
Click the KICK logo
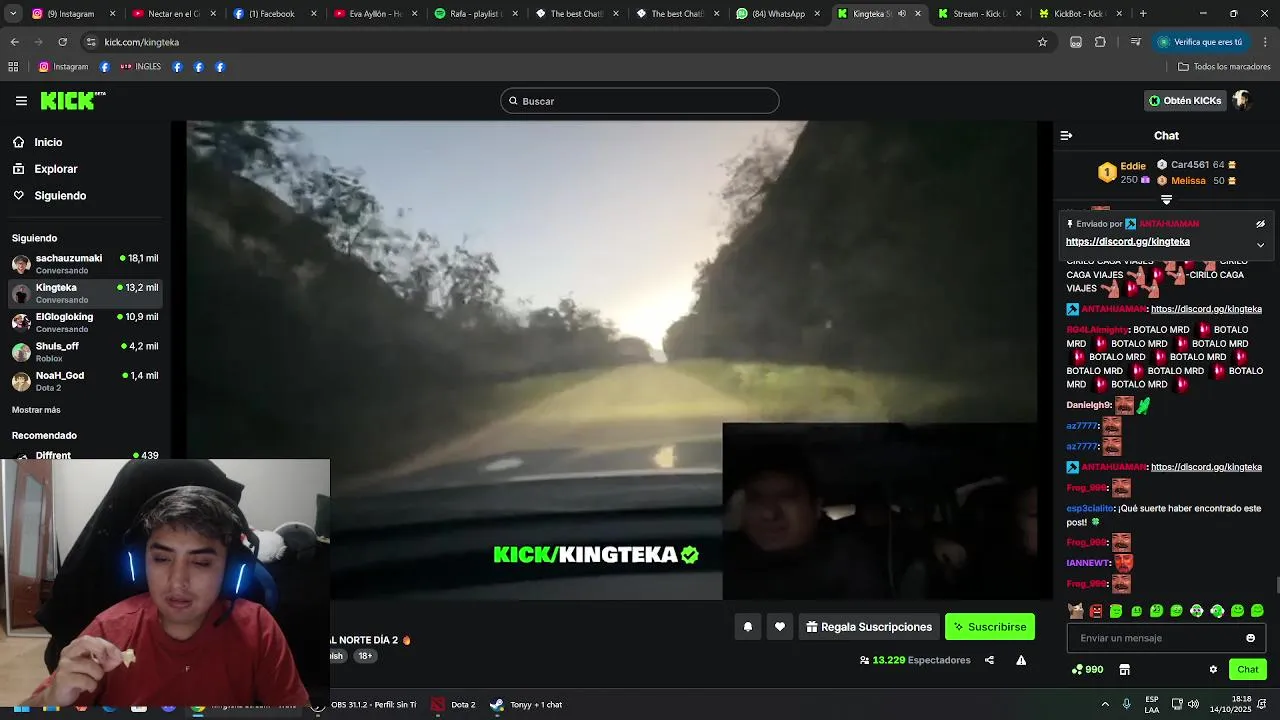[72, 100]
